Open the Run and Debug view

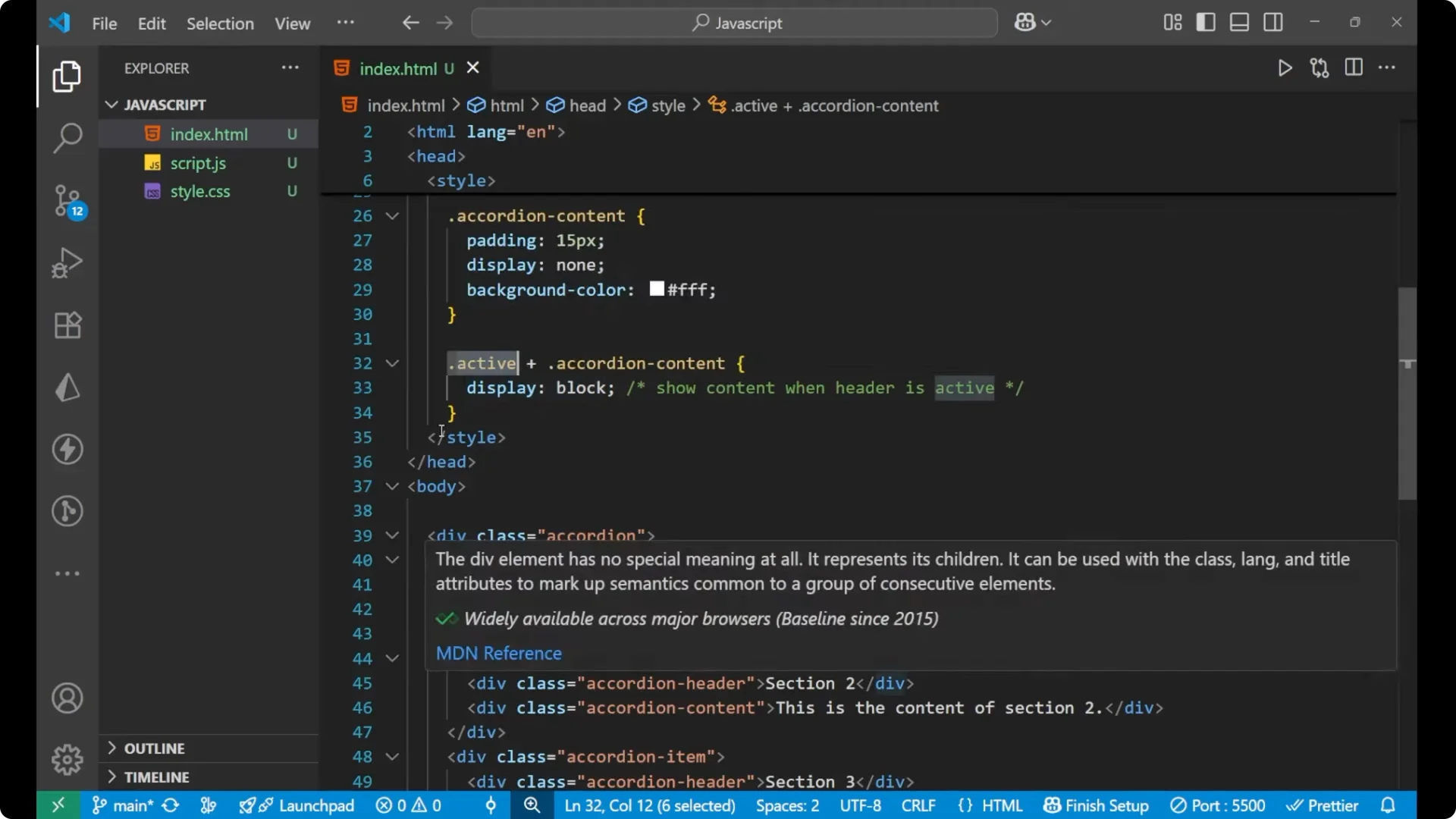click(67, 262)
